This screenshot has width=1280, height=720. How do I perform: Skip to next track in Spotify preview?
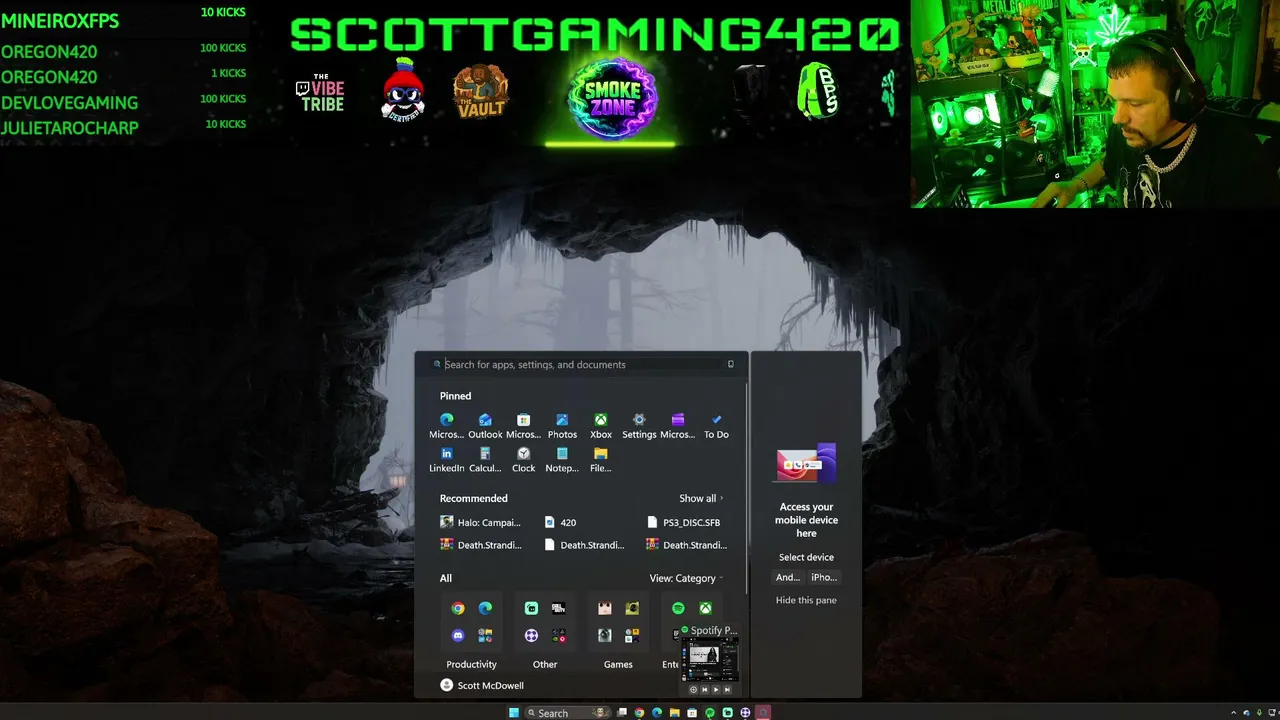pyautogui.click(x=727, y=689)
